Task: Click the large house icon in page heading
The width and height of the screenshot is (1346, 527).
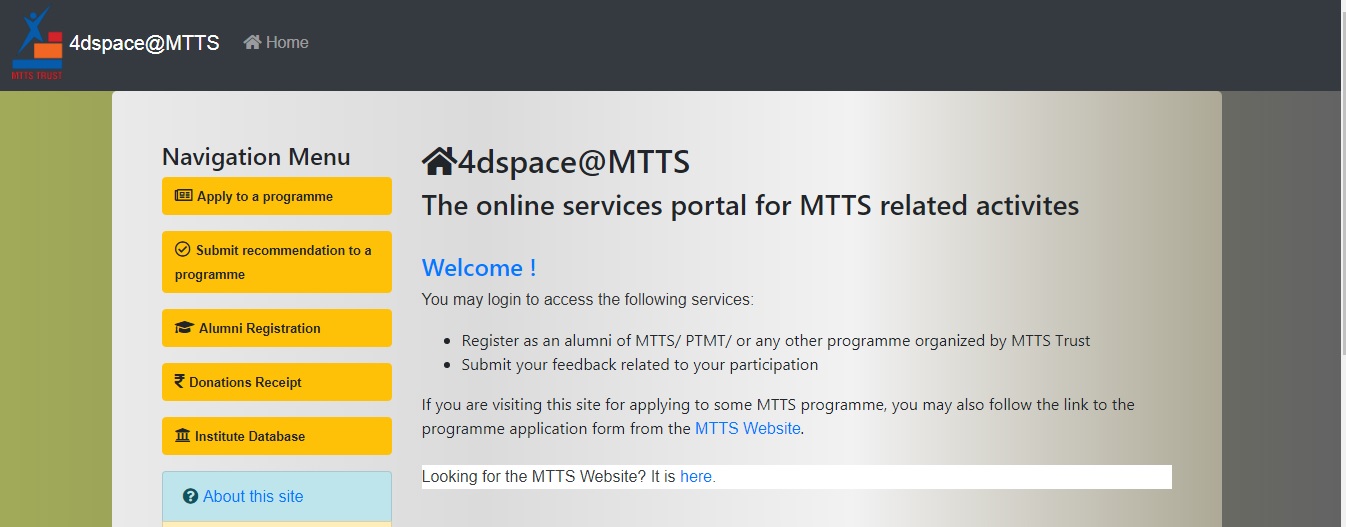Action: 438,161
